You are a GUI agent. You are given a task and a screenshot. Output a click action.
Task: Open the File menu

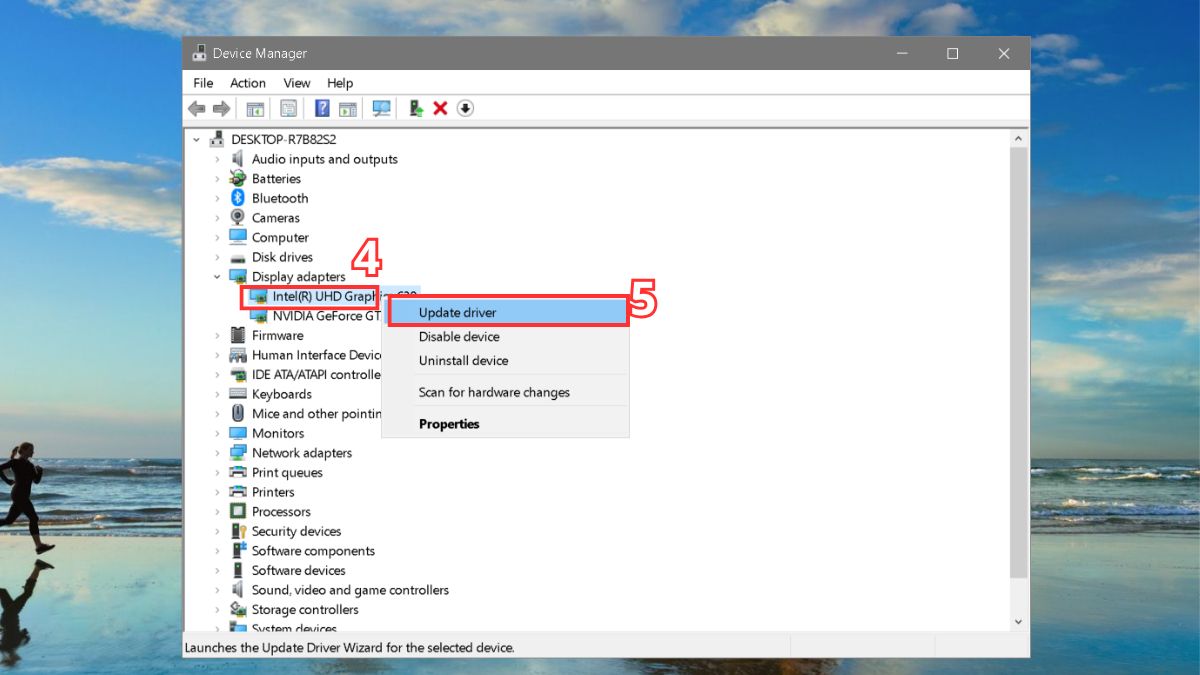click(203, 83)
